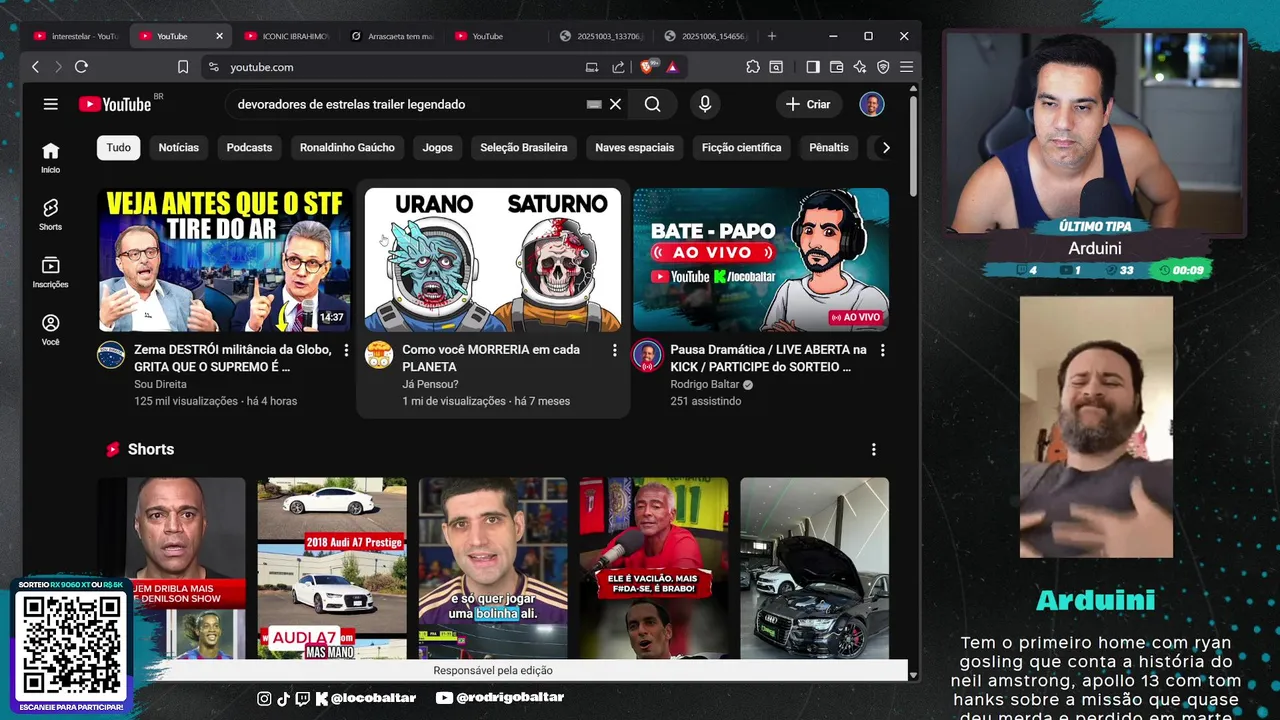Open the Sou Direita channel avatar
This screenshot has width=1280, height=720.
tap(111, 355)
